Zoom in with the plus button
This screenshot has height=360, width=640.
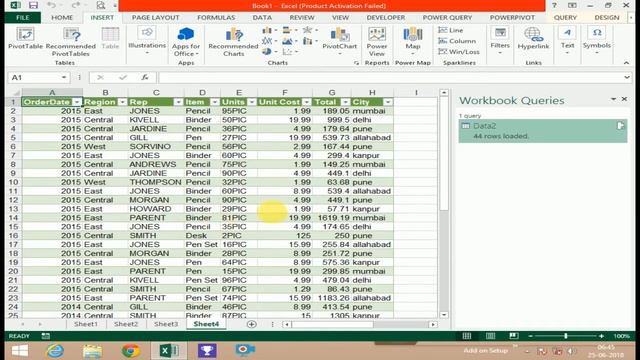coord(601,336)
